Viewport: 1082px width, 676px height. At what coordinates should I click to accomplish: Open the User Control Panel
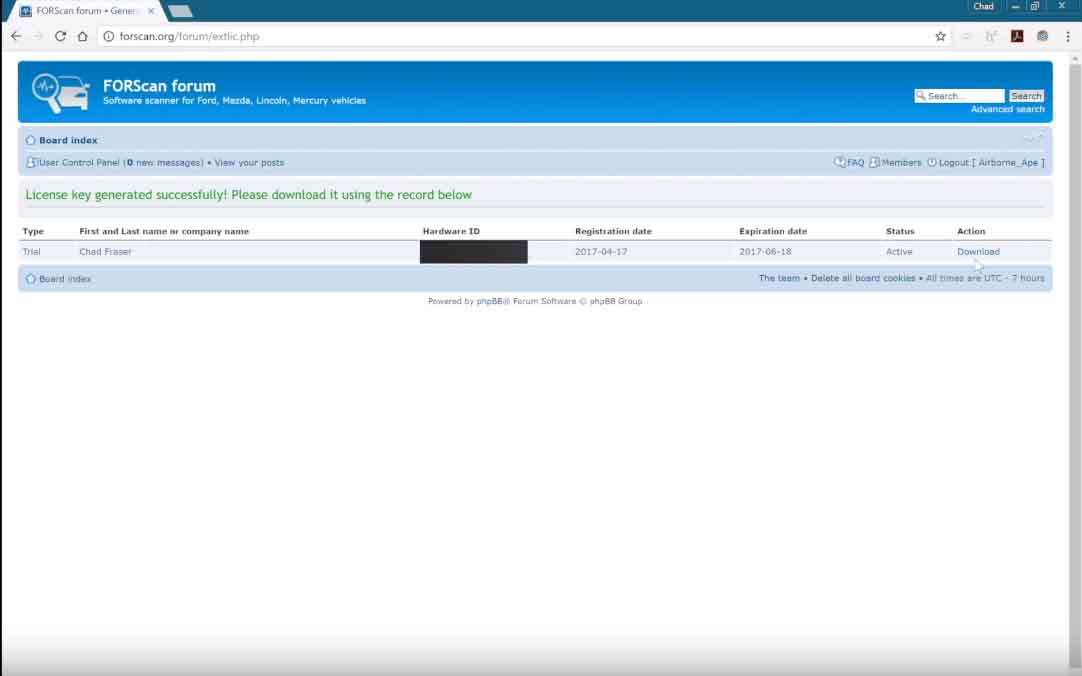(x=78, y=163)
